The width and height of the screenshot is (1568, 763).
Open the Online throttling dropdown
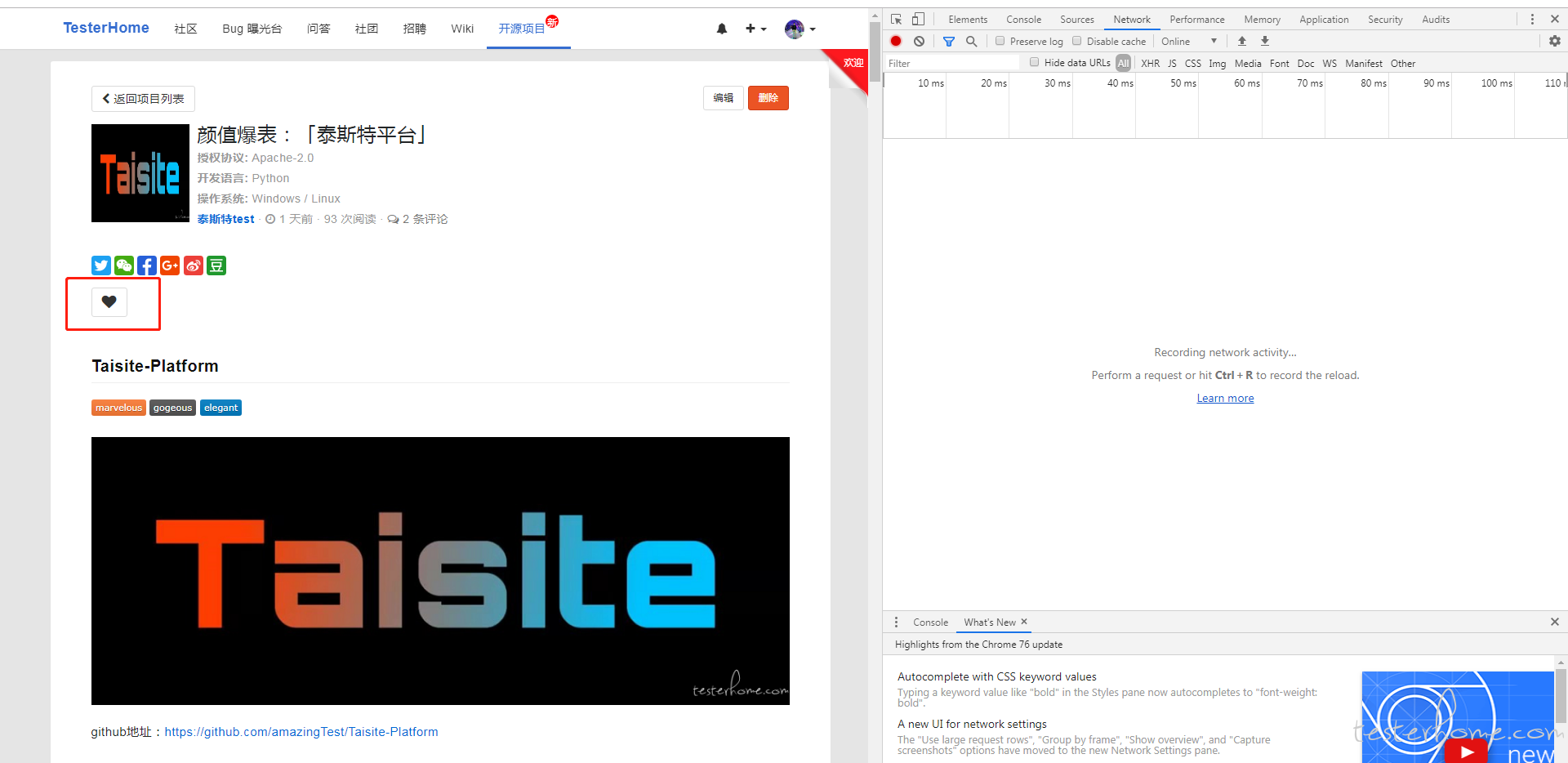tap(1189, 41)
